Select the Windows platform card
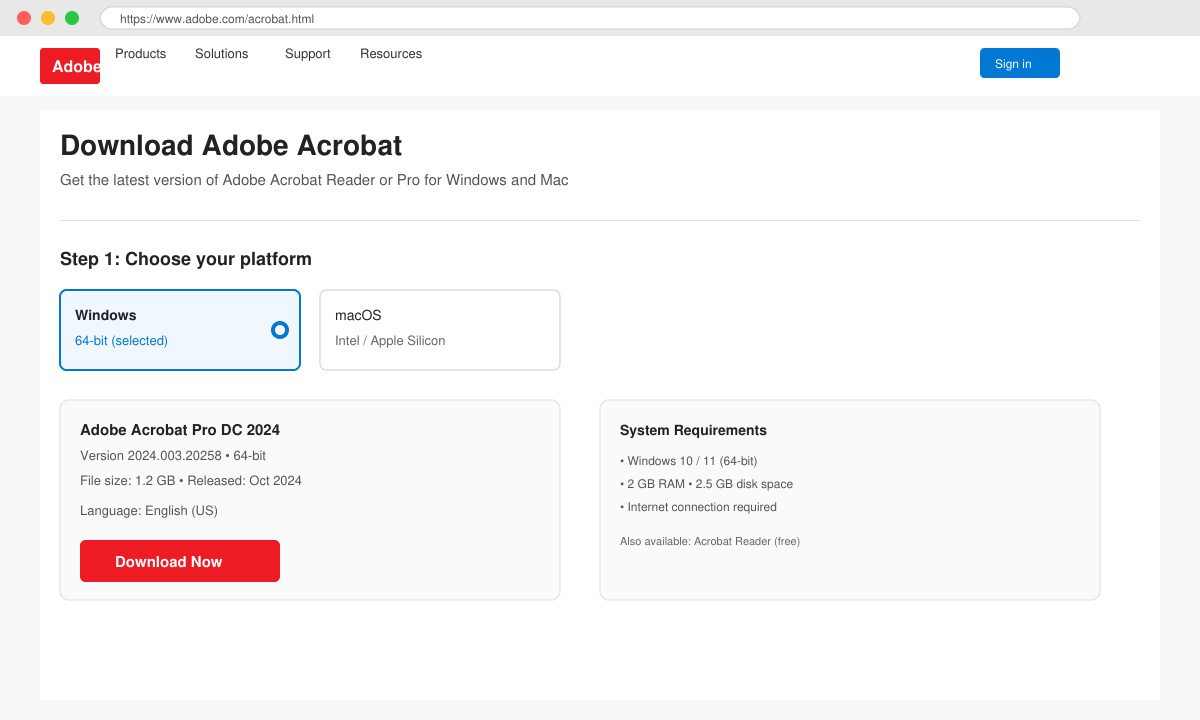The image size is (1200, 720). pyautogui.click(x=180, y=330)
